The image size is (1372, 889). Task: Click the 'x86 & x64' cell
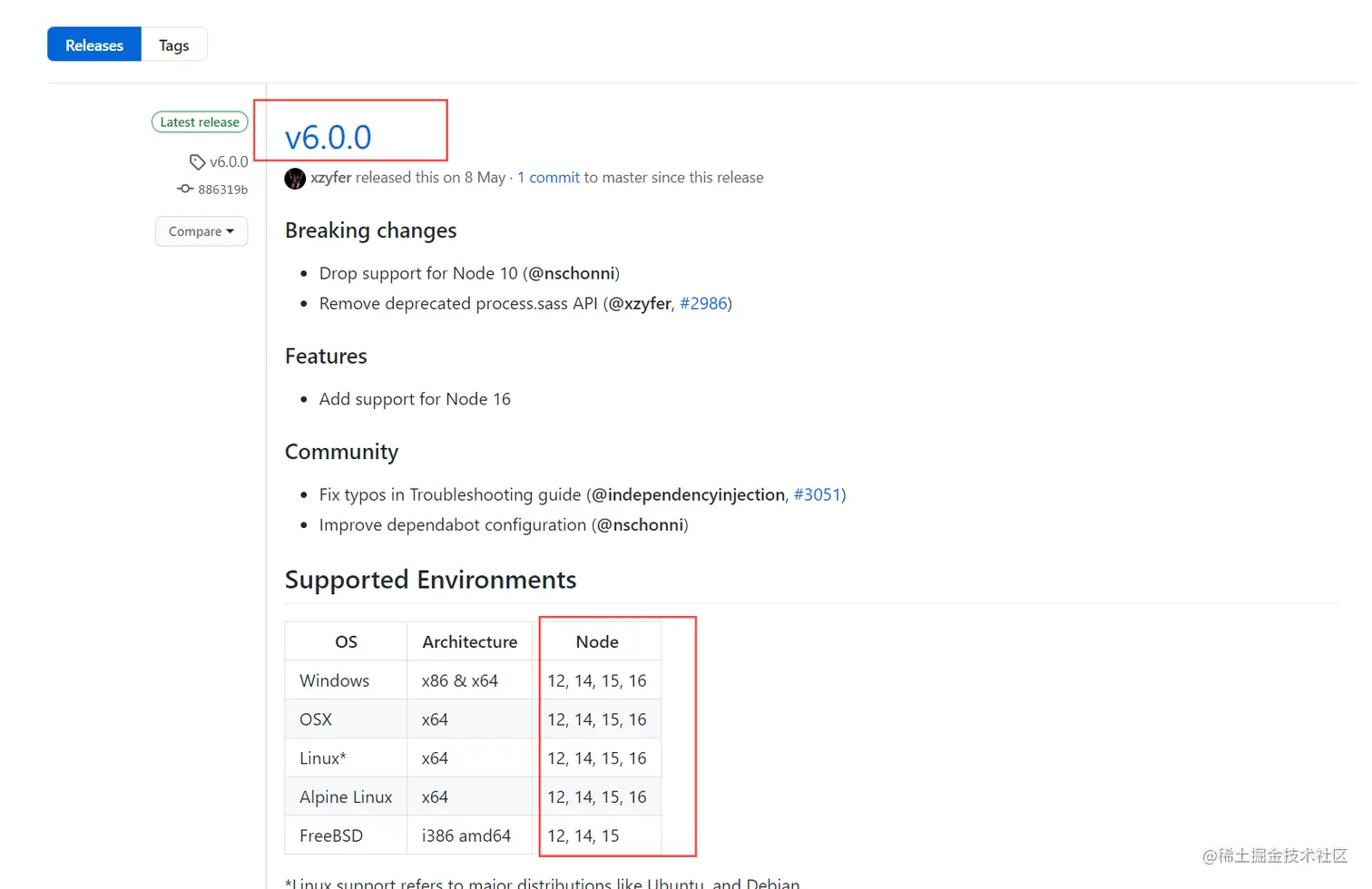470,680
